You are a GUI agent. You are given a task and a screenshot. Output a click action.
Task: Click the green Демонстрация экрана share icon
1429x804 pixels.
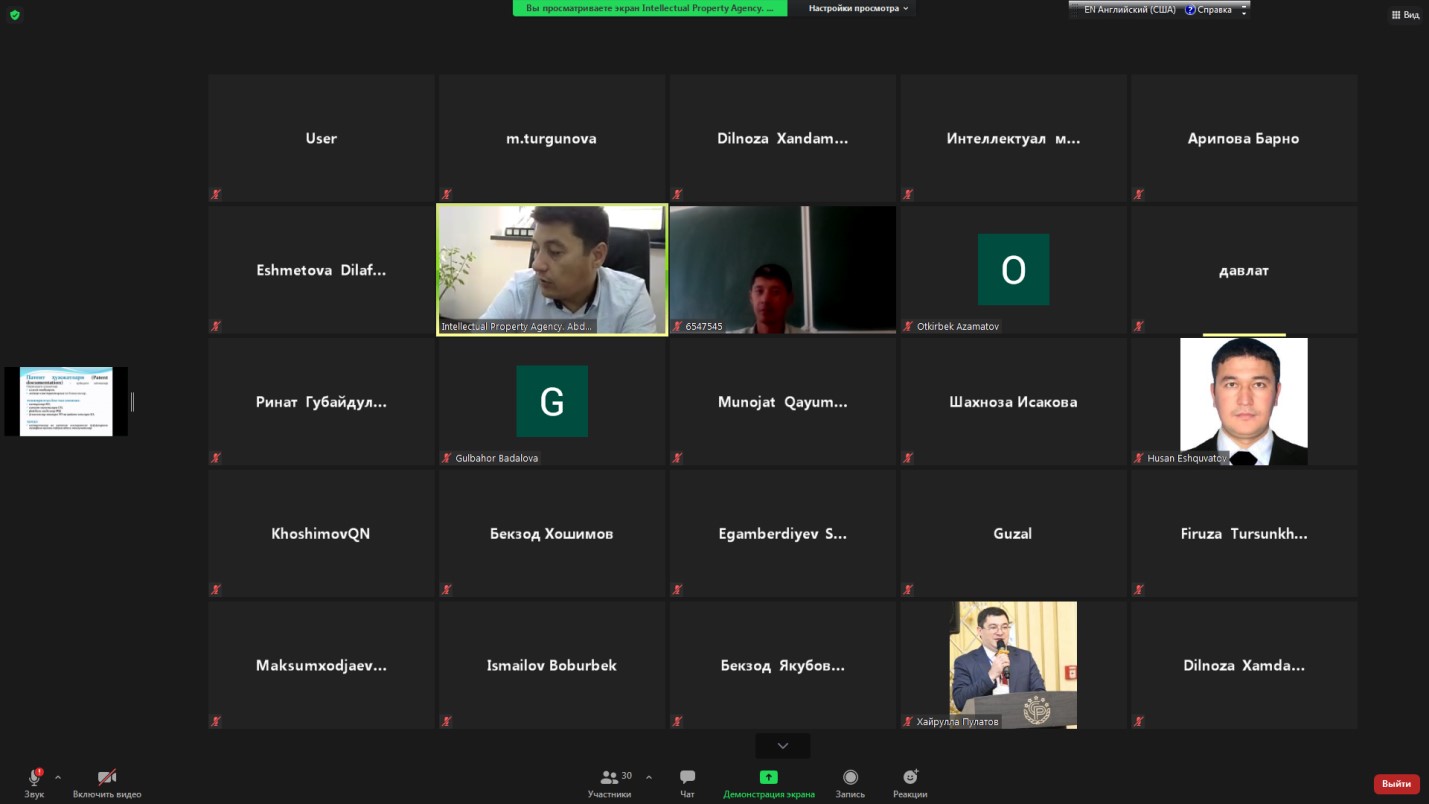coord(768,777)
